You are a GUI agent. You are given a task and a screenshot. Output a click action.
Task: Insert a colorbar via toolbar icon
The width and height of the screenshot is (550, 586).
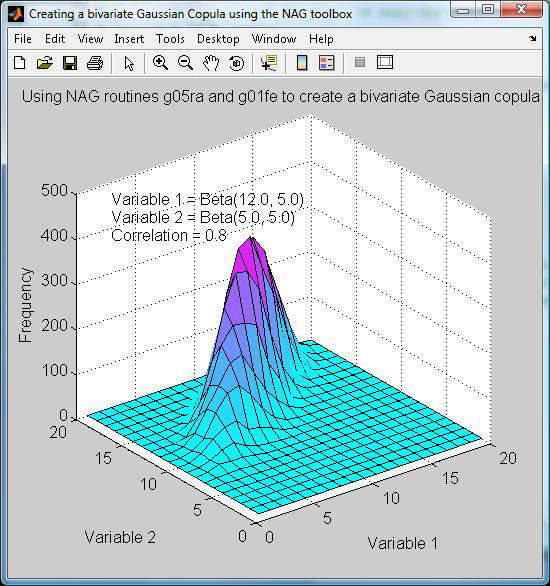pyautogui.click(x=302, y=63)
